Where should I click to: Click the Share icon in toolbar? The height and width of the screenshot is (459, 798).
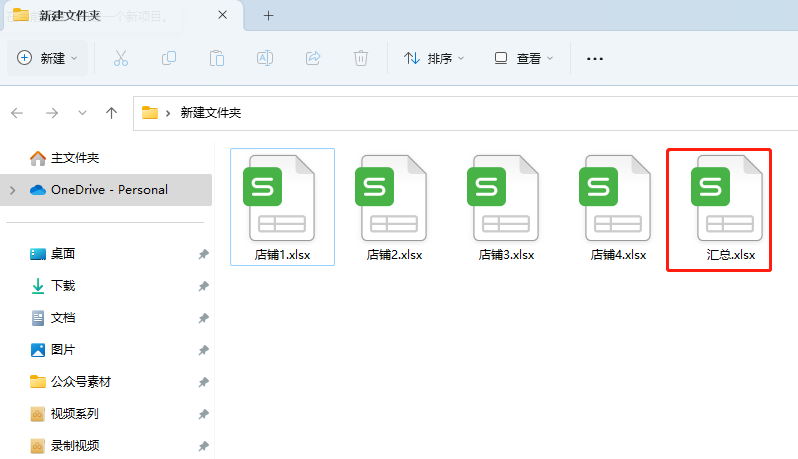pos(313,58)
